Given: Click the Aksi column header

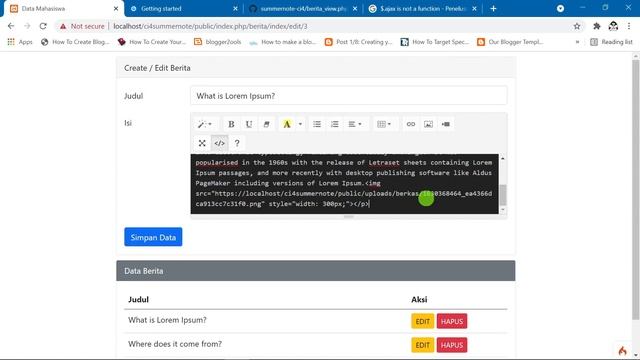Looking at the screenshot, I should coord(419,299).
